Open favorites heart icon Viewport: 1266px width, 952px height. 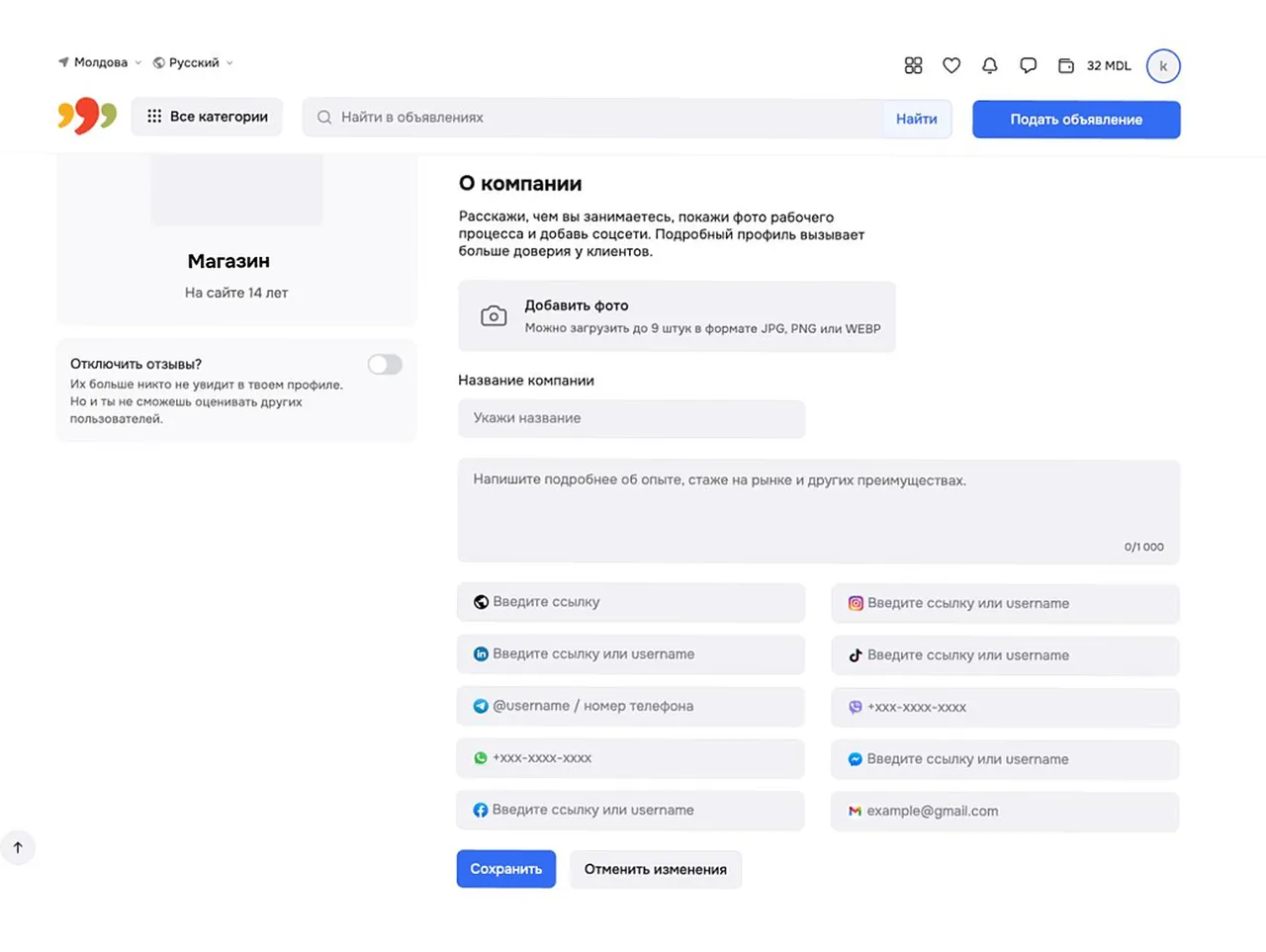[x=951, y=65]
